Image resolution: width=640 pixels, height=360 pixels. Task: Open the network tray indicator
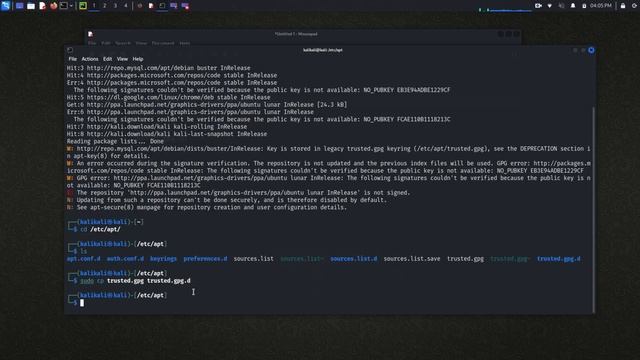tap(549, 6)
